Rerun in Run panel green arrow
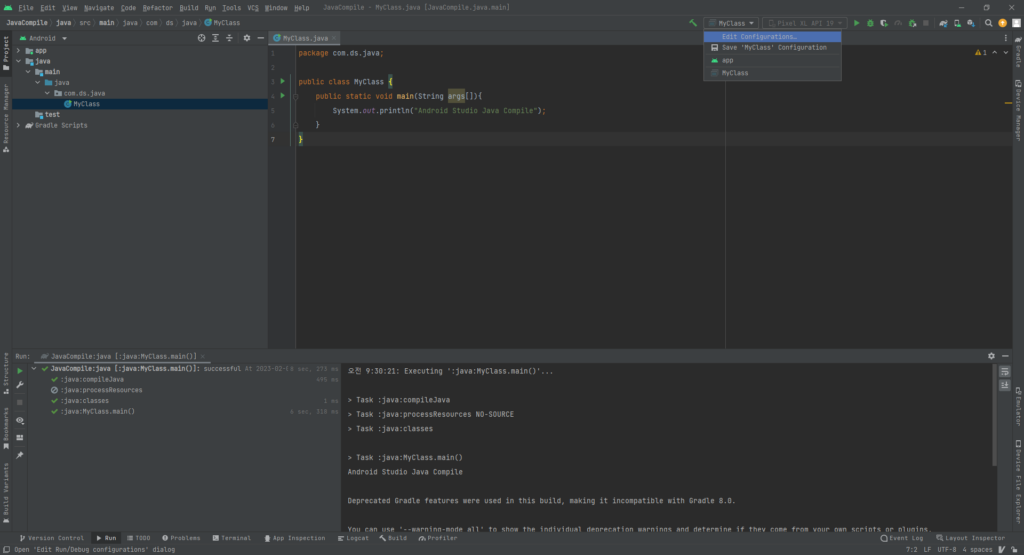This screenshot has height=555, width=1024. 20,370
